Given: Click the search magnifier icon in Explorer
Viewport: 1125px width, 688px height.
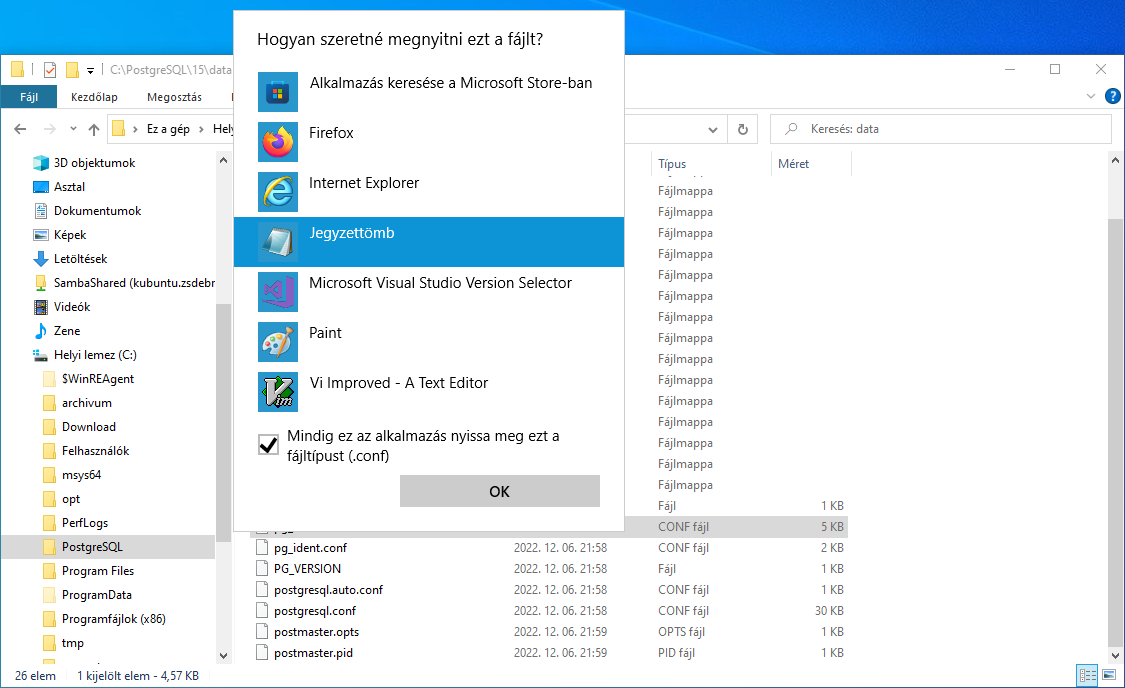Looking at the screenshot, I should 791,129.
